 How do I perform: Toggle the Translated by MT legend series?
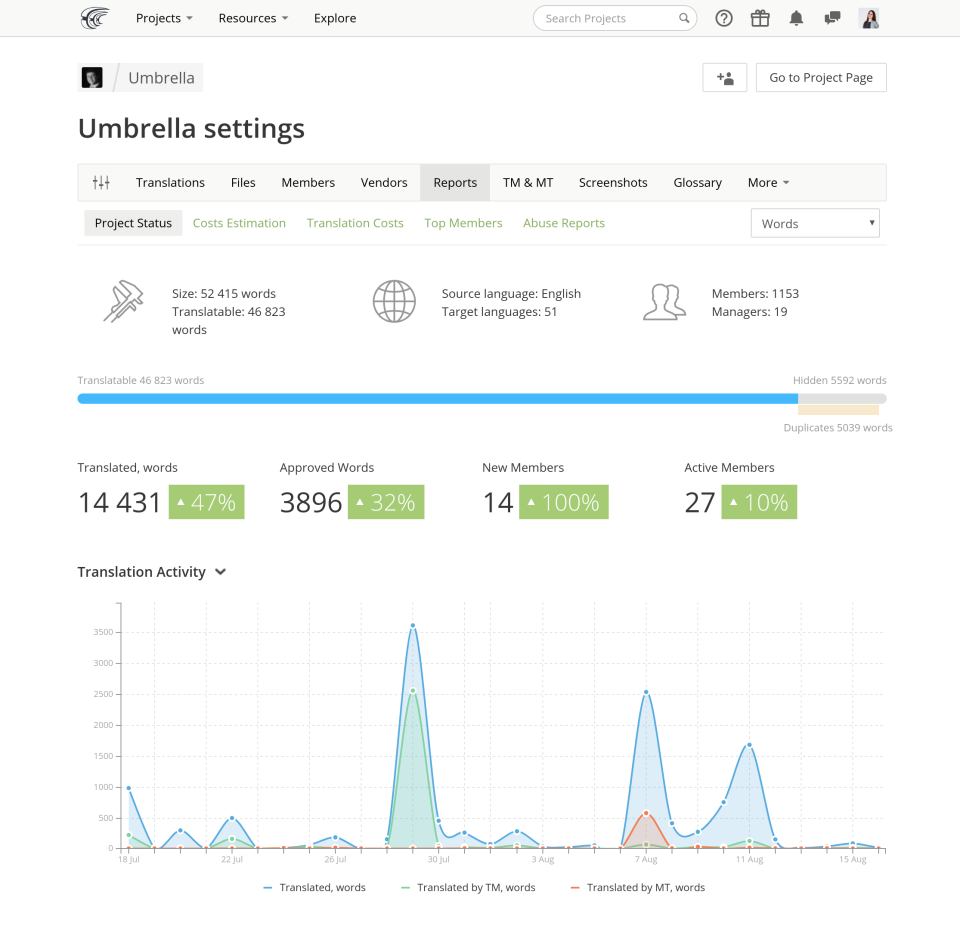[637, 887]
